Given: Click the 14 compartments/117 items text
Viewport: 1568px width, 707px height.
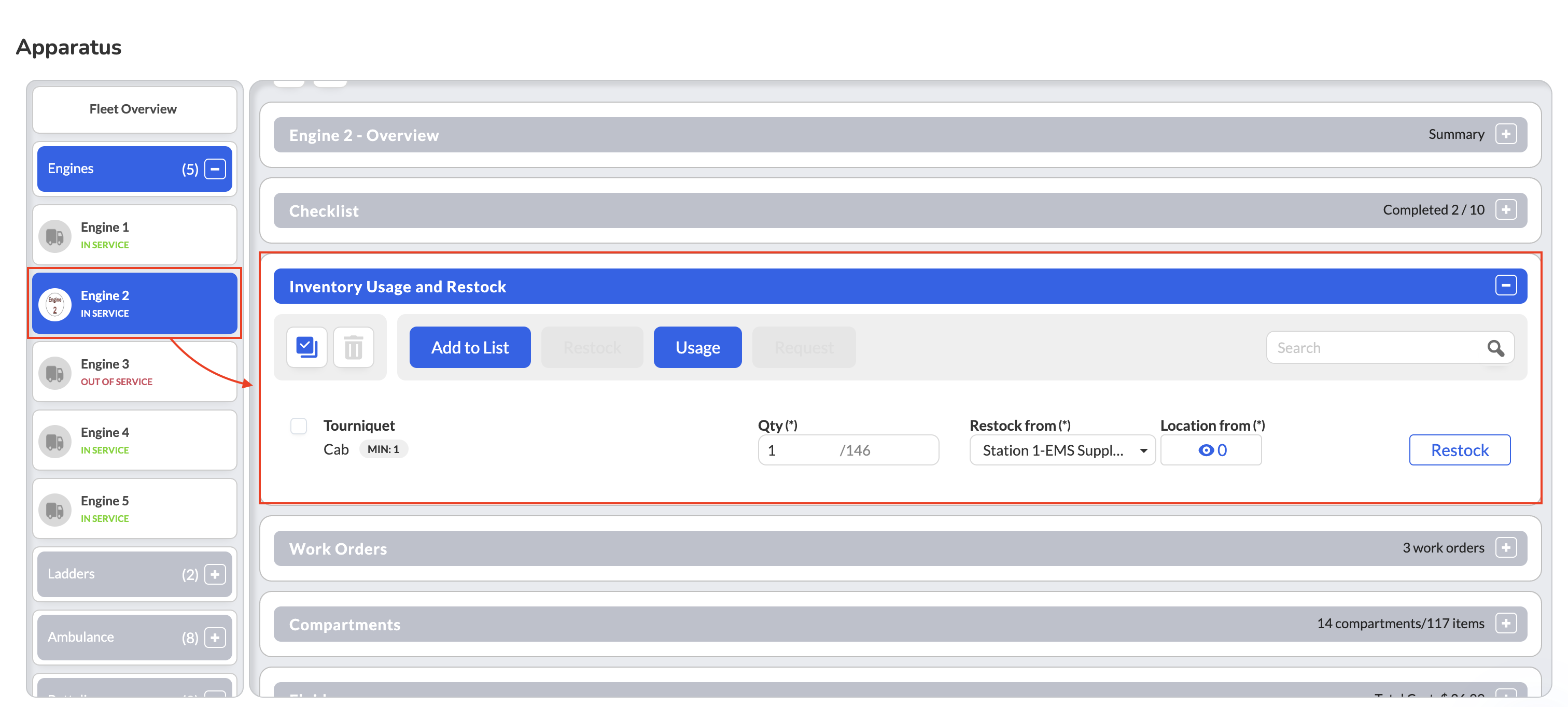Looking at the screenshot, I should tap(1401, 624).
